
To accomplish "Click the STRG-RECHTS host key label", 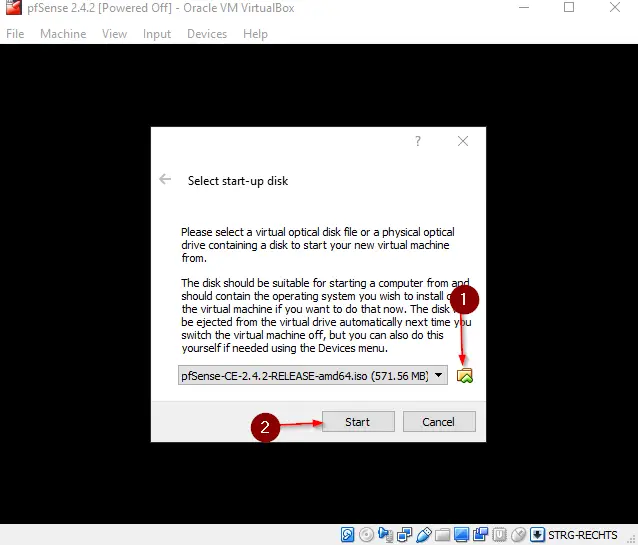I will point(582,534).
